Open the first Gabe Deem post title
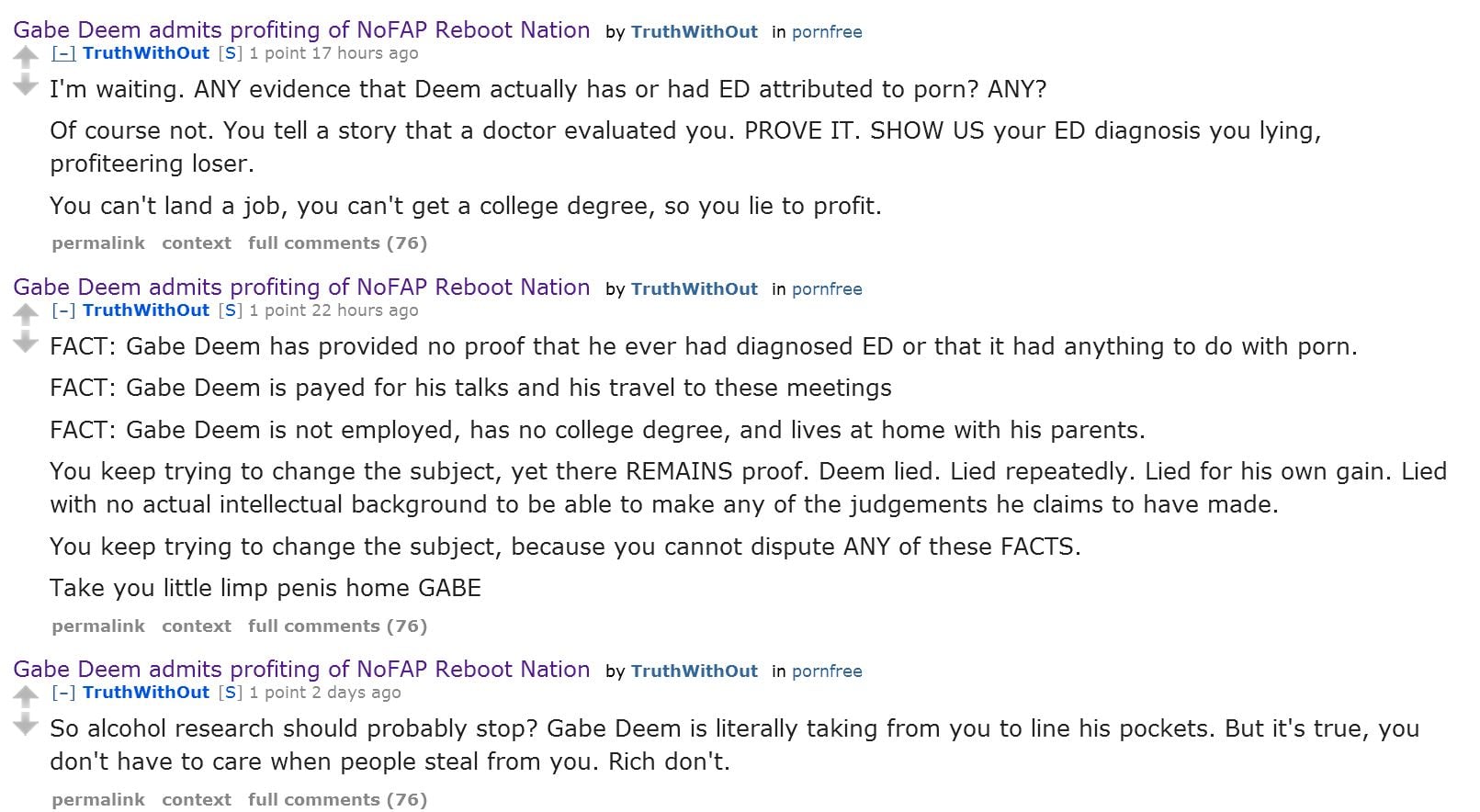This screenshot has height=812, width=1480. tap(301, 29)
